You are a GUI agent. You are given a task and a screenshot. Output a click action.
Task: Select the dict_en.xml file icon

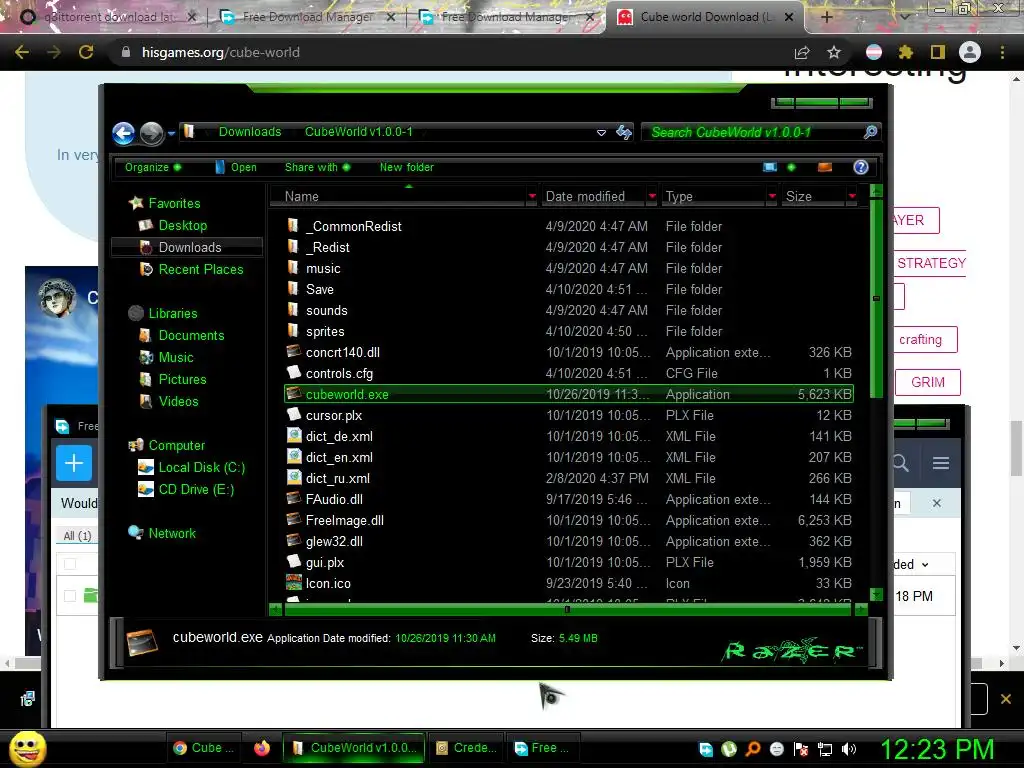294,456
